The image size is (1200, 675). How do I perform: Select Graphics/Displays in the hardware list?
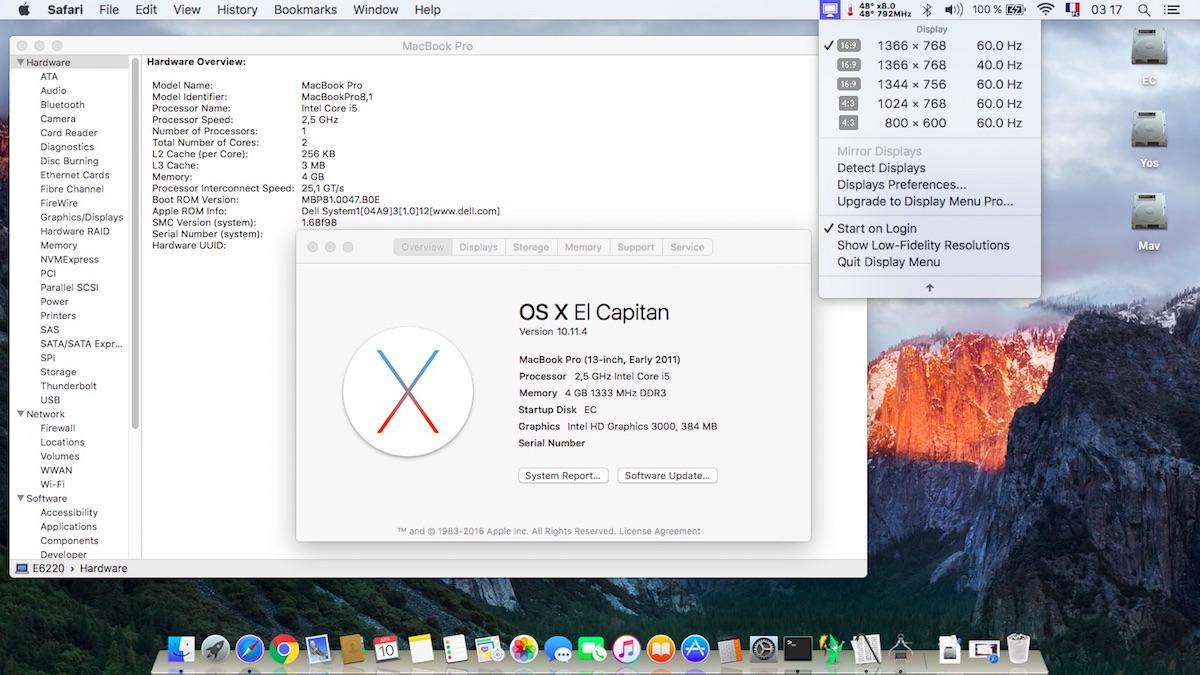click(82, 217)
